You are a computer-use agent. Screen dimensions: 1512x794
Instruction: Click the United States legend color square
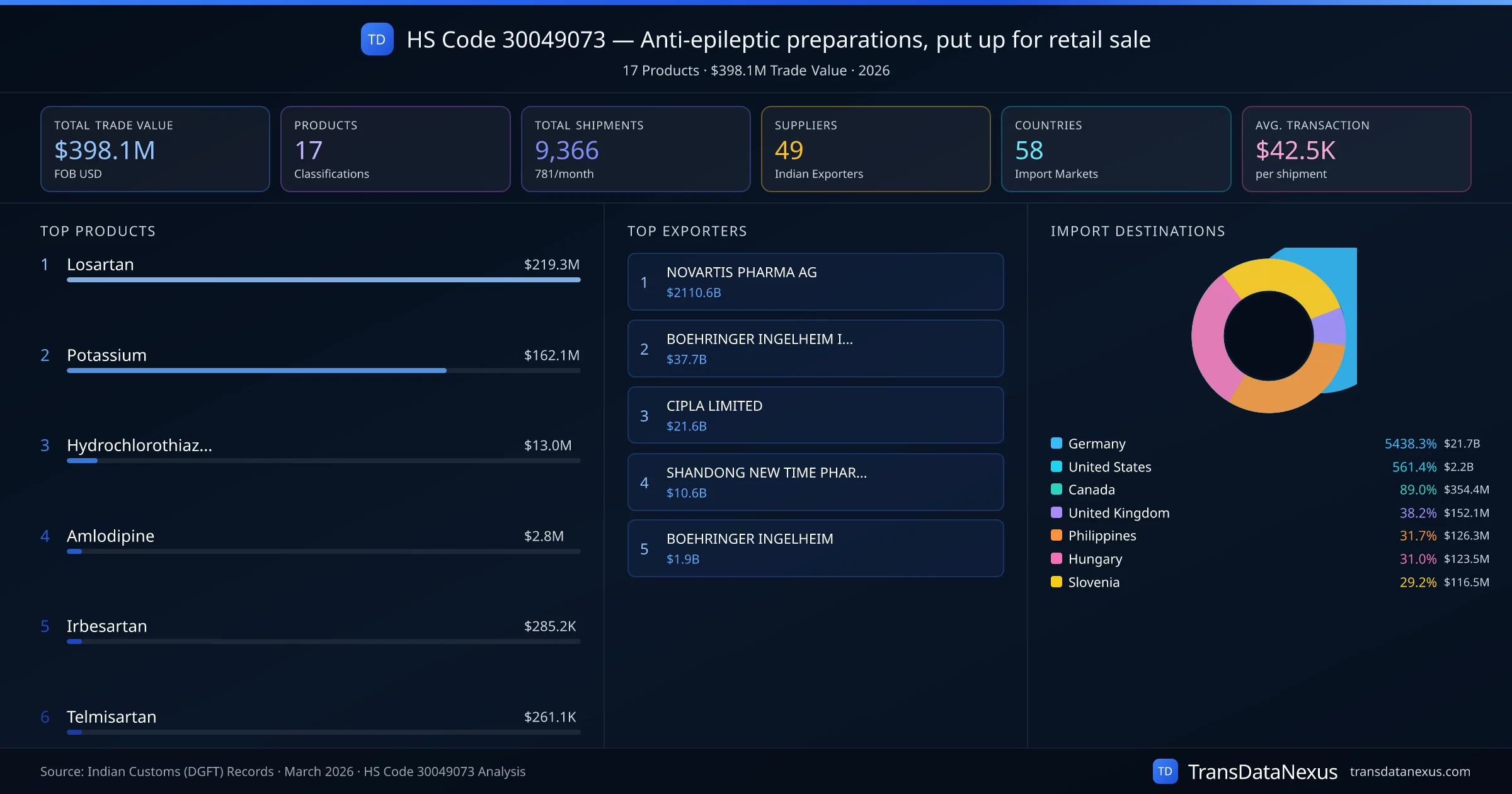1057,466
